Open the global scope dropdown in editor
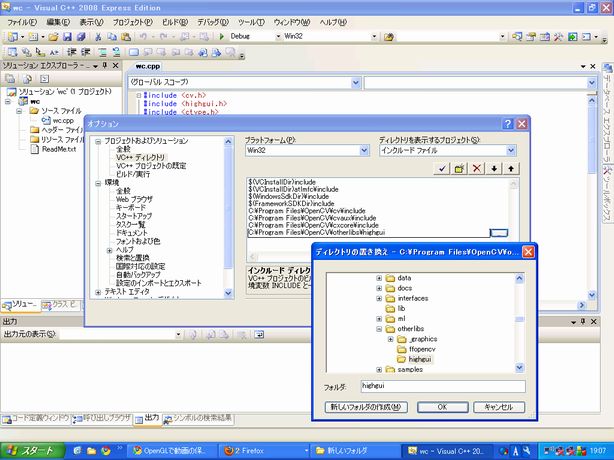This screenshot has height=460, width=614. point(356,83)
